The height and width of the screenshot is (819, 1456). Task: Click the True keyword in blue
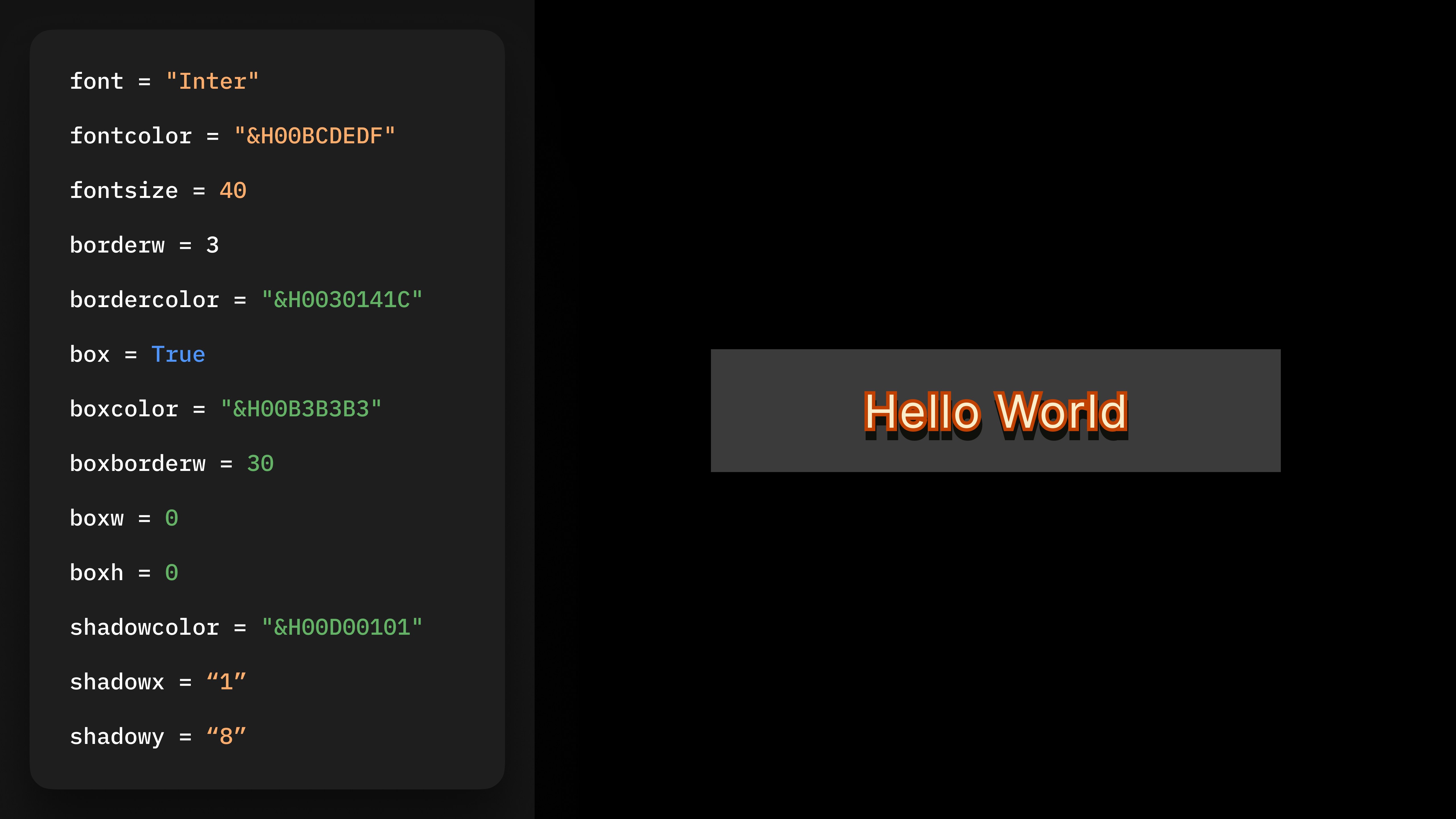(178, 354)
